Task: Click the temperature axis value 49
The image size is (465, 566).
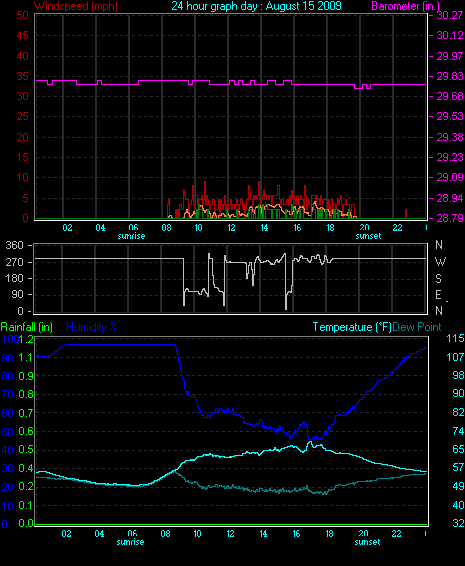Action: [458, 486]
